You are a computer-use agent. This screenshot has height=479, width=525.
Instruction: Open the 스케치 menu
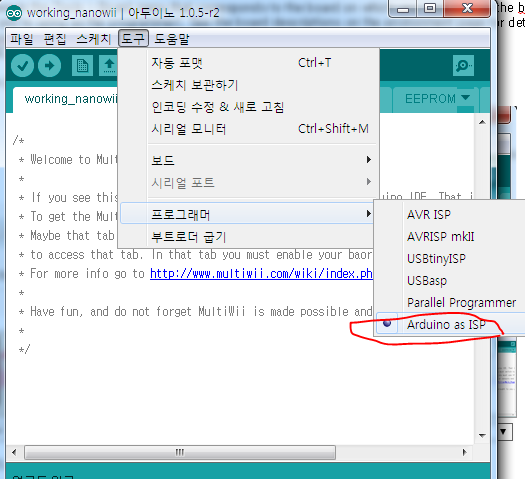93,39
